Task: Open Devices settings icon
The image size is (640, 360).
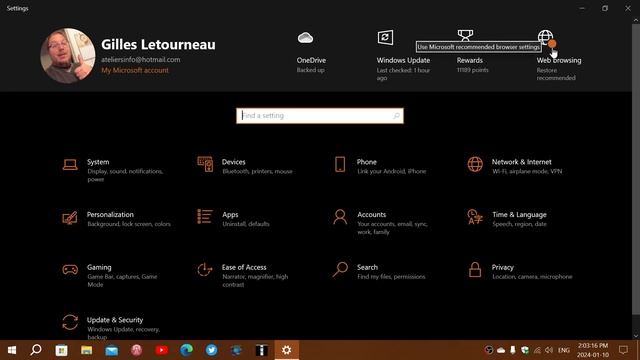Action: (205, 164)
